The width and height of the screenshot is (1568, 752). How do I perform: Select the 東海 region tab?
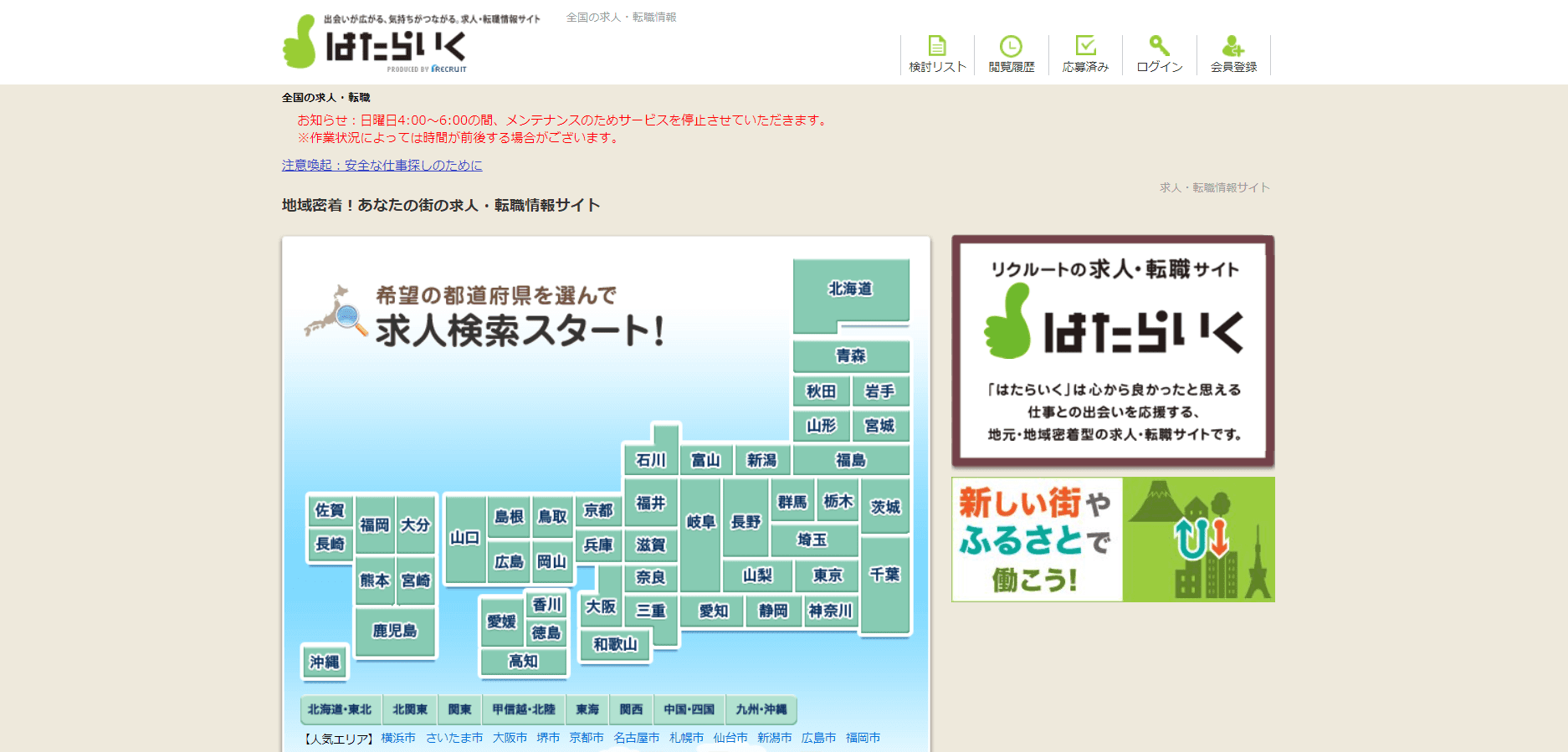click(587, 709)
